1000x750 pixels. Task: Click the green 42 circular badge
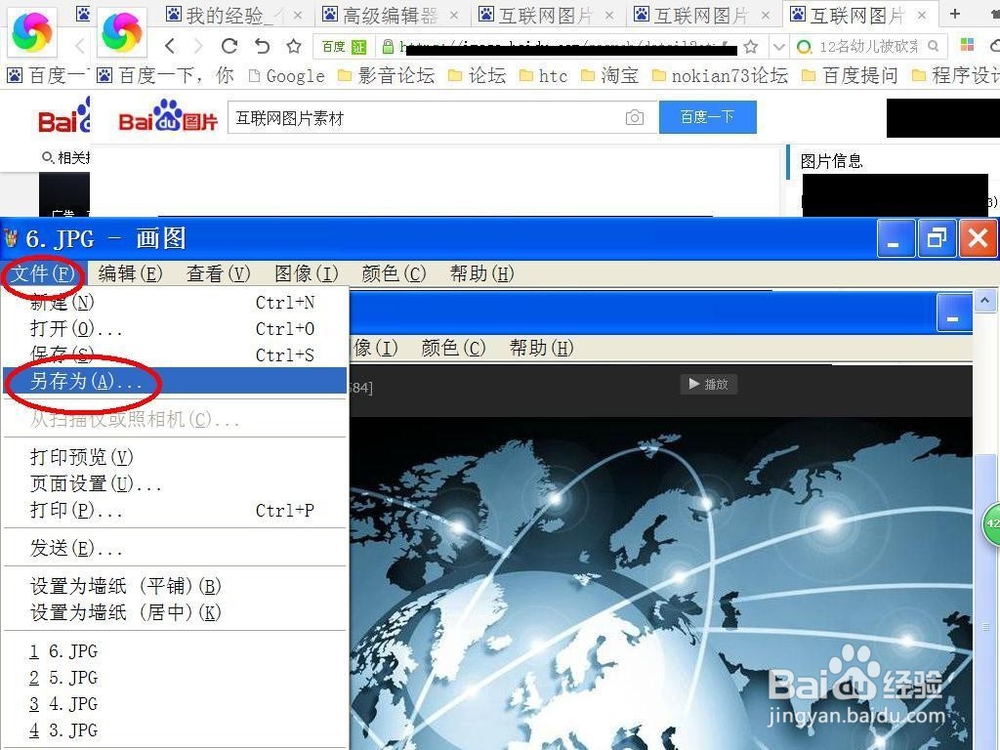pyautogui.click(x=991, y=524)
